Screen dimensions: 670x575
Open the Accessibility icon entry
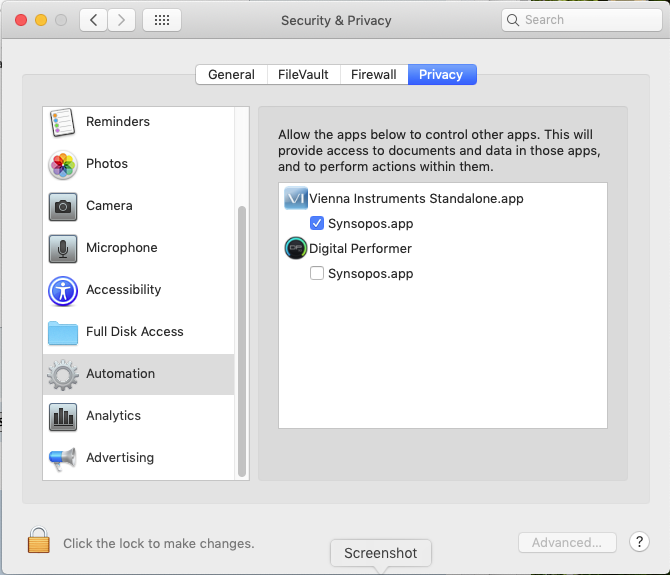[x=63, y=291]
